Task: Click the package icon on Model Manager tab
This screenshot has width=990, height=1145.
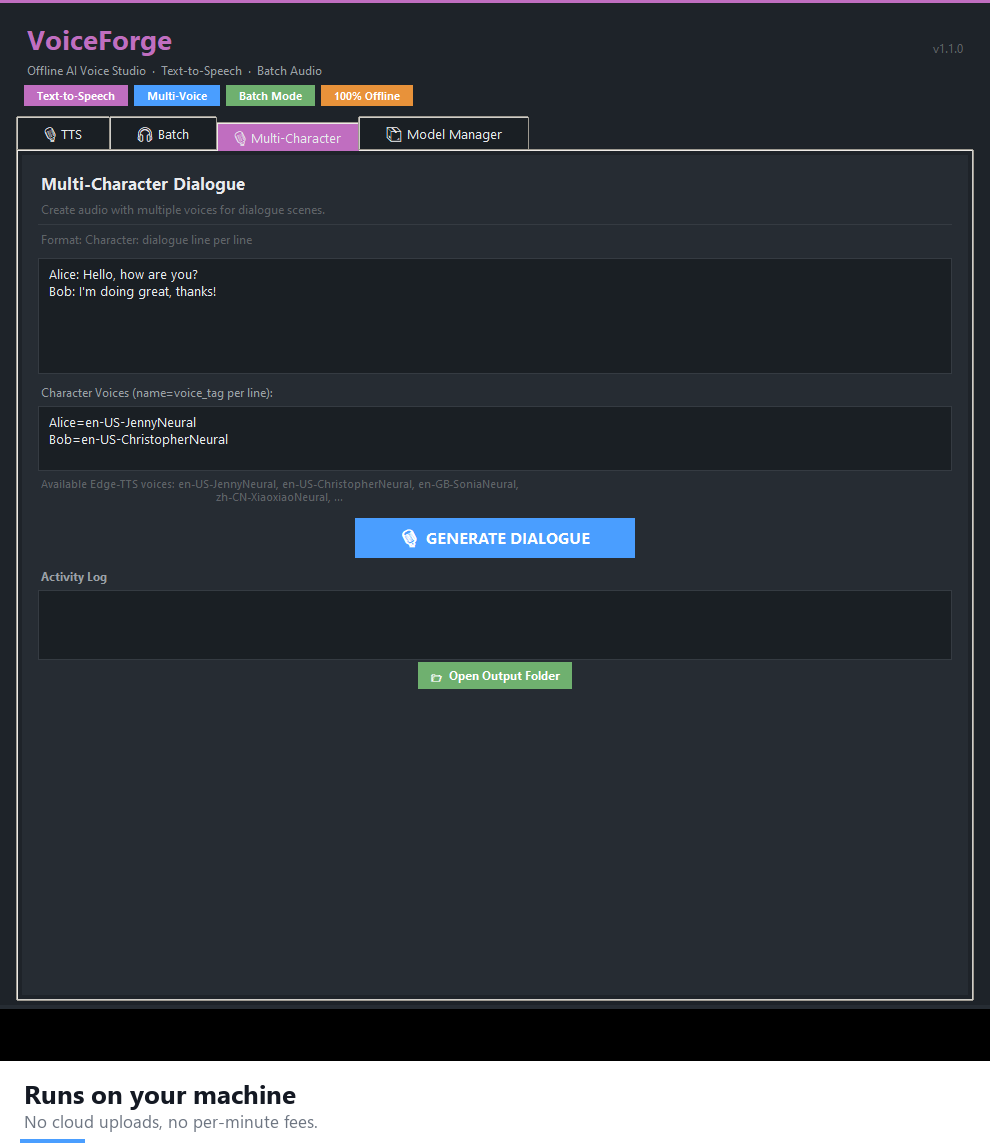Action: (394, 134)
